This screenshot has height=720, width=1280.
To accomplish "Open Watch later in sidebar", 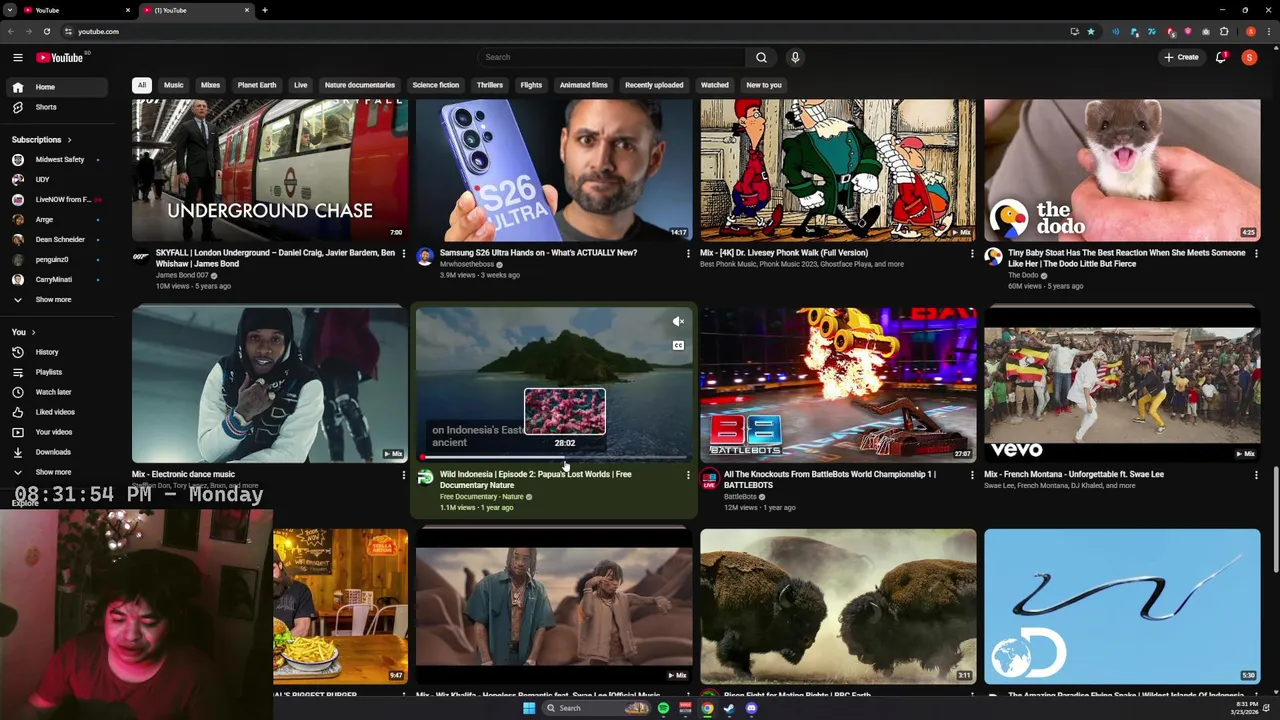I will coord(53,392).
